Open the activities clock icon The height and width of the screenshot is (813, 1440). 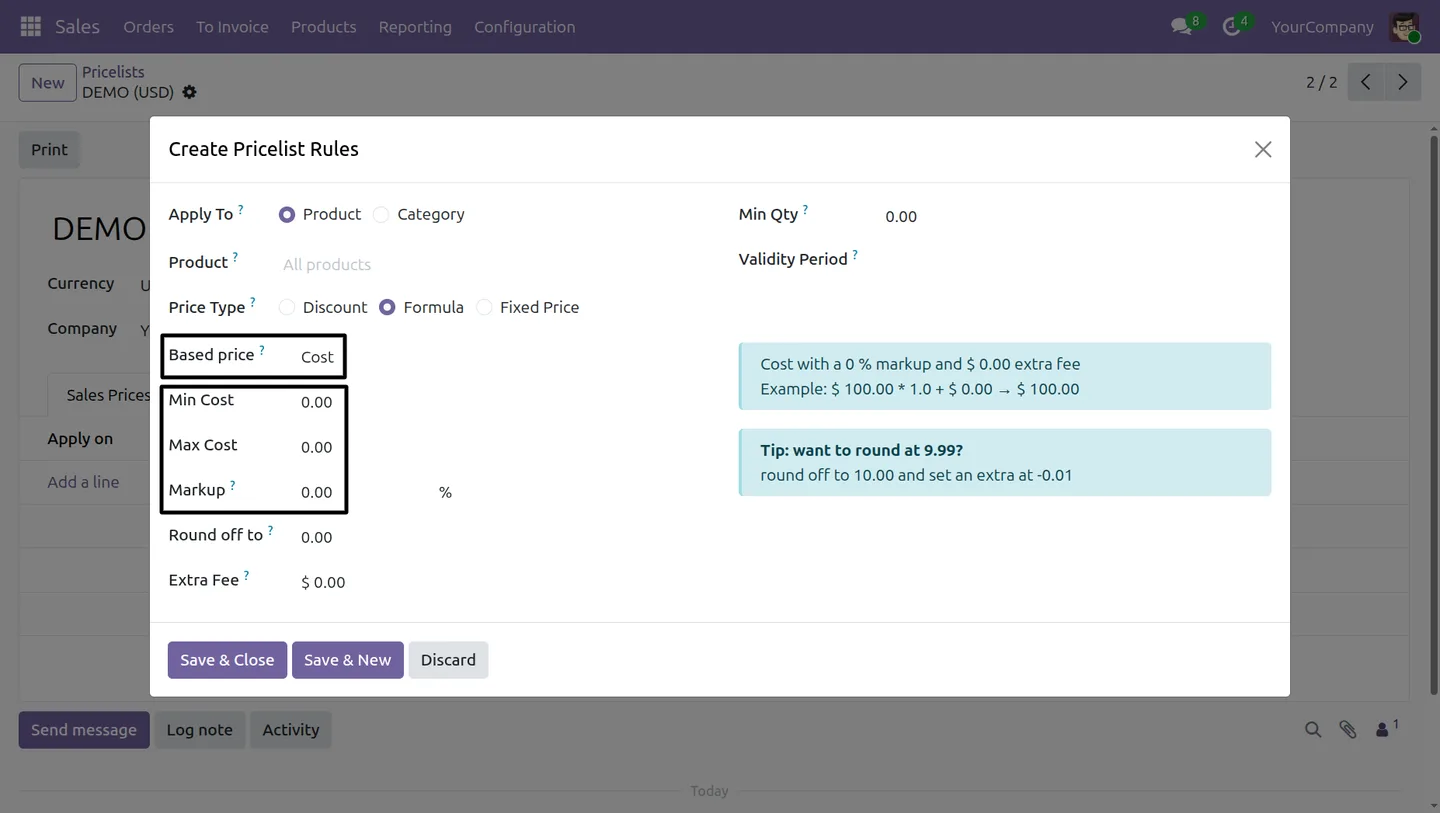click(x=1232, y=27)
